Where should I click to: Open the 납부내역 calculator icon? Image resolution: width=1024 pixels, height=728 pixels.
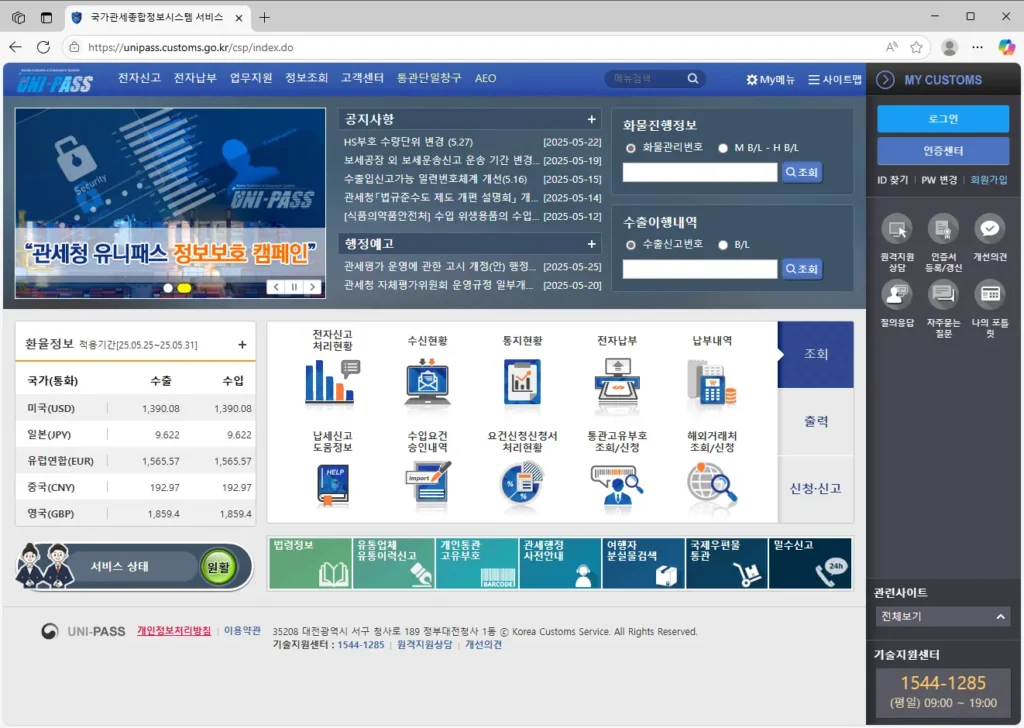pyautogui.click(x=712, y=383)
